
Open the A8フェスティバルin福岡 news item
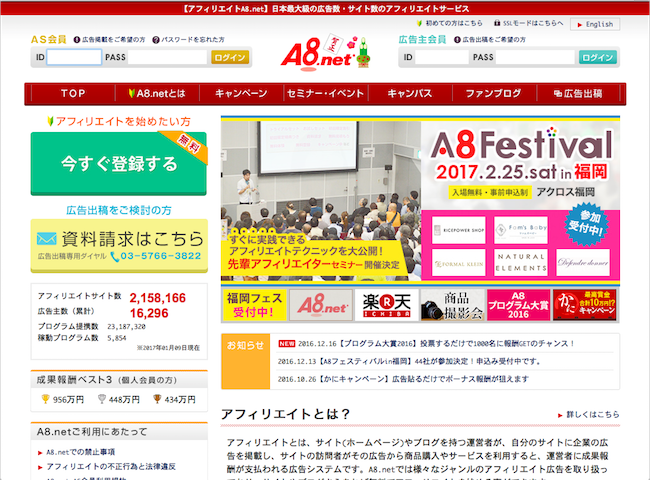coord(410,361)
